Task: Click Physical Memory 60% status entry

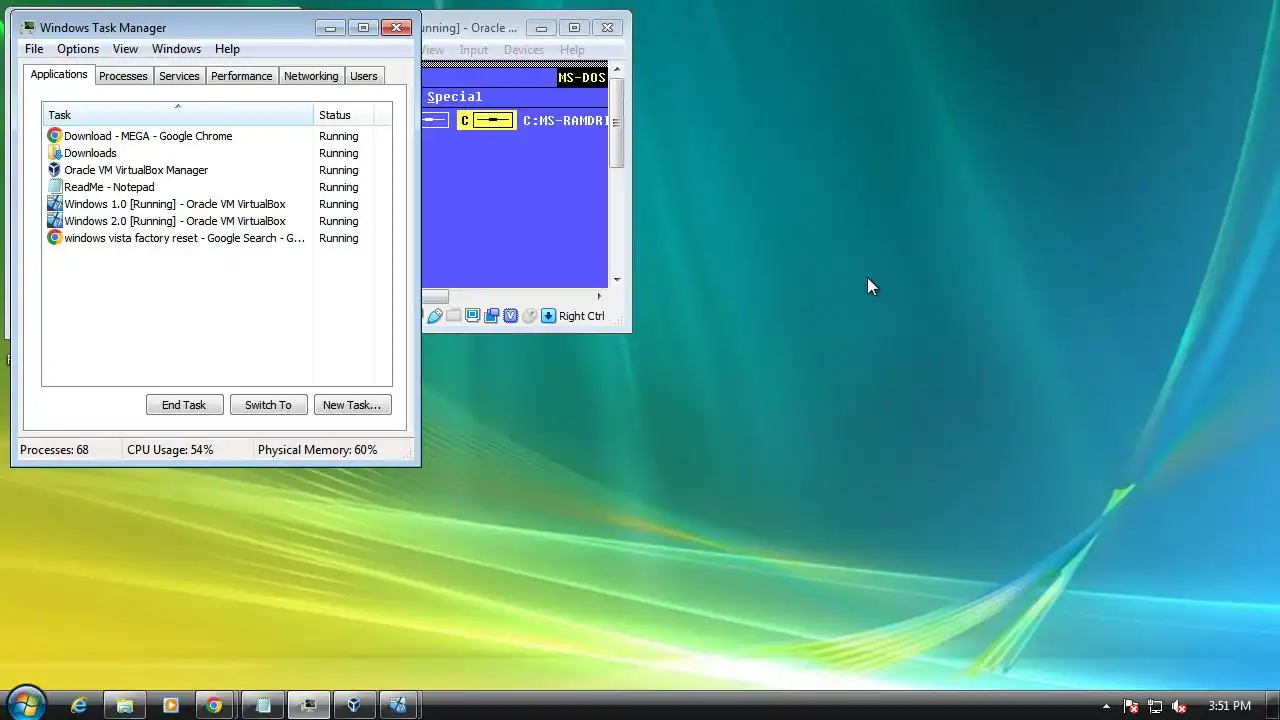Action: tap(317, 450)
